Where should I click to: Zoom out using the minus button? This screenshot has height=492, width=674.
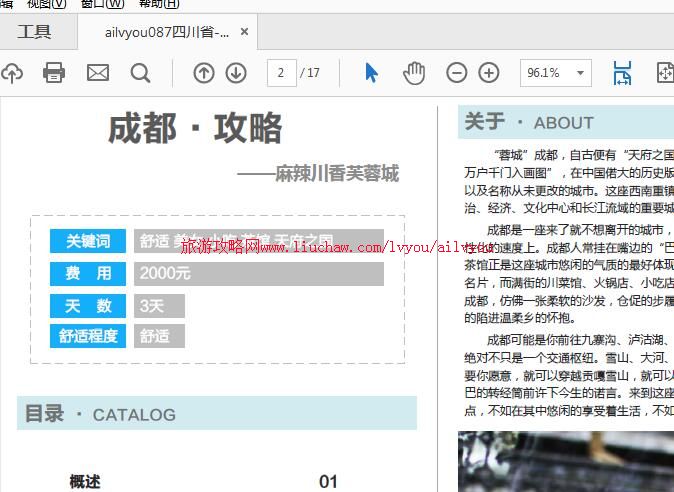tap(456, 72)
